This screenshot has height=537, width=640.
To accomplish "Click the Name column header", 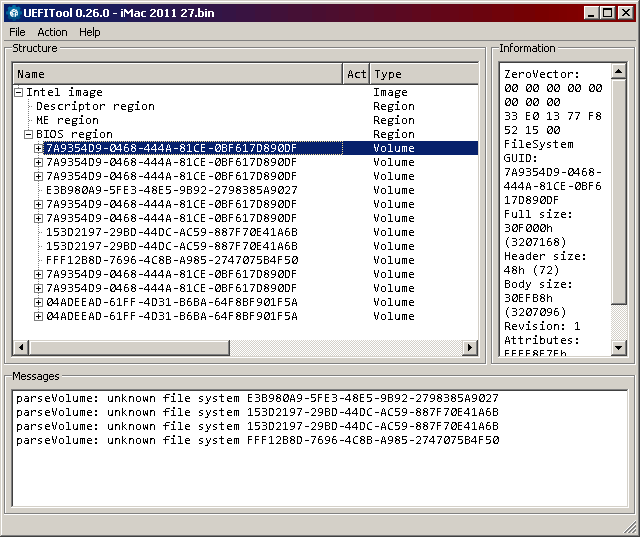I will tap(178, 74).
